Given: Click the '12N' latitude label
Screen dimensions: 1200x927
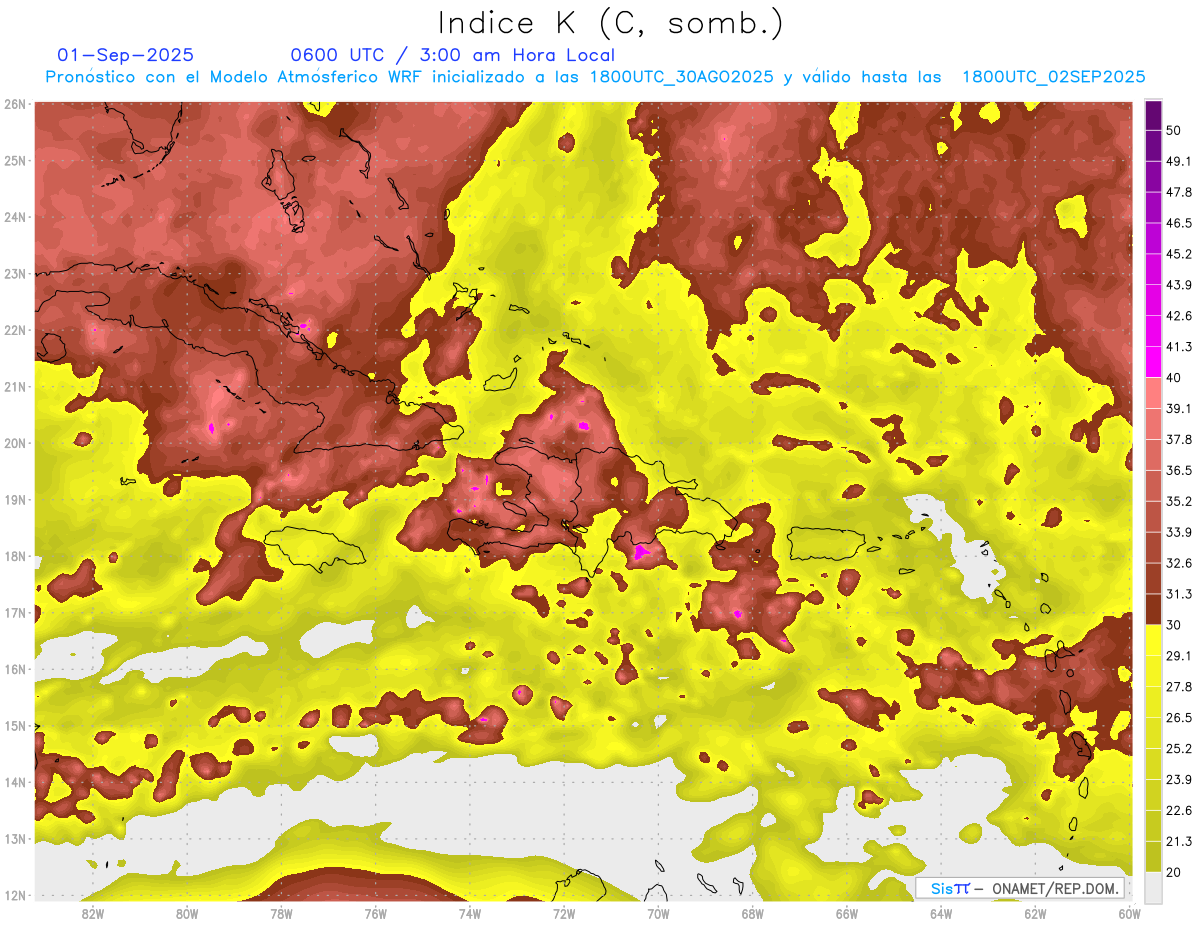Looking at the screenshot, I should click(x=15, y=895).
